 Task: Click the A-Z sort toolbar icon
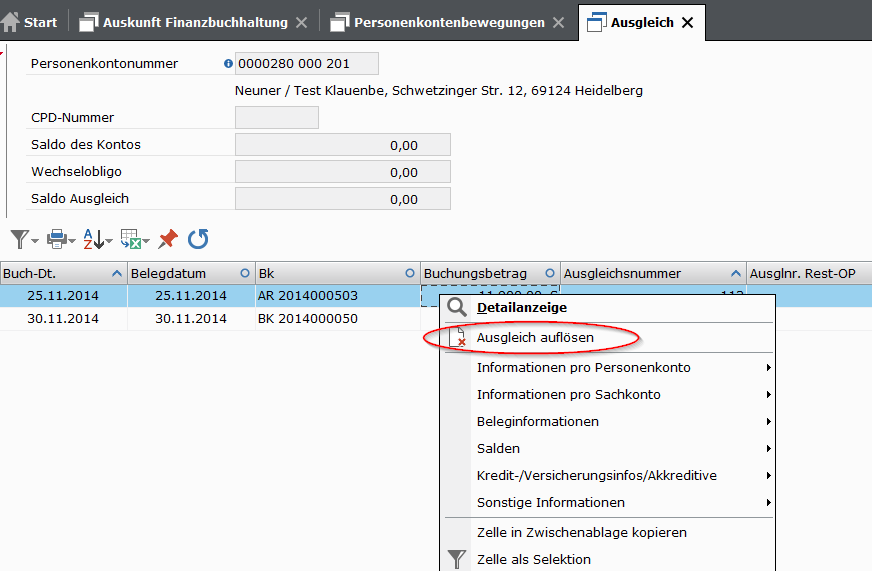pos(93,239)
